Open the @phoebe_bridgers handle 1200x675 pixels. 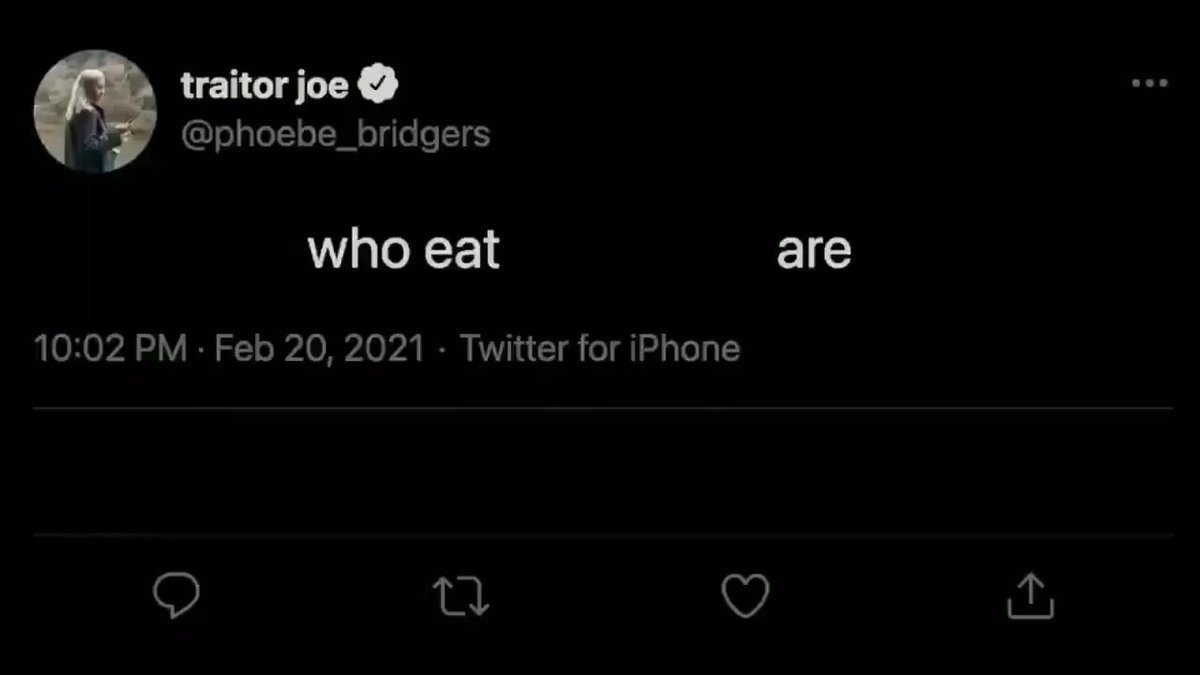tap(335, 134)
